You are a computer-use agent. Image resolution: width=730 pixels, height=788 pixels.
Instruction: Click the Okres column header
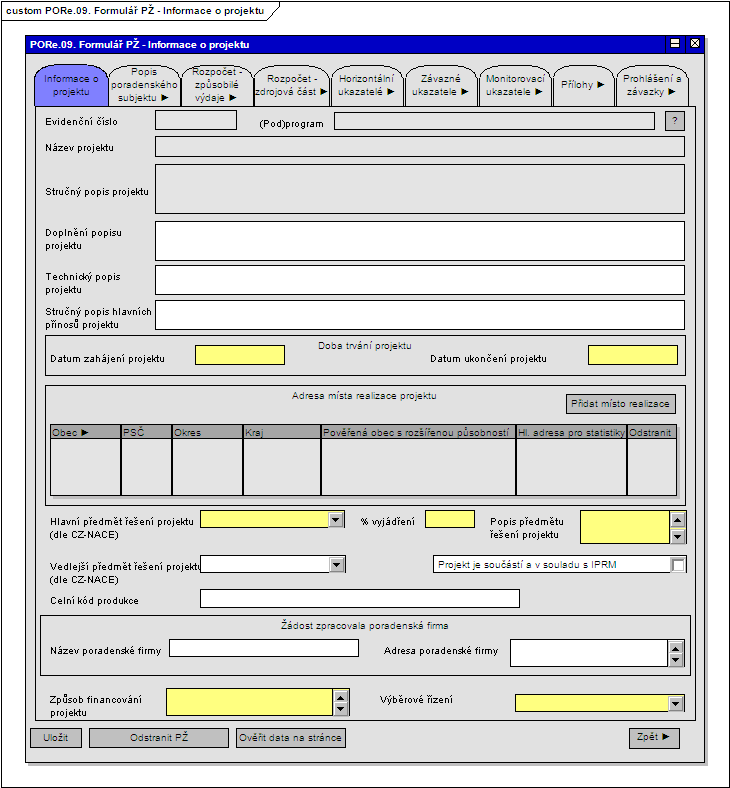tap(207, 432)
